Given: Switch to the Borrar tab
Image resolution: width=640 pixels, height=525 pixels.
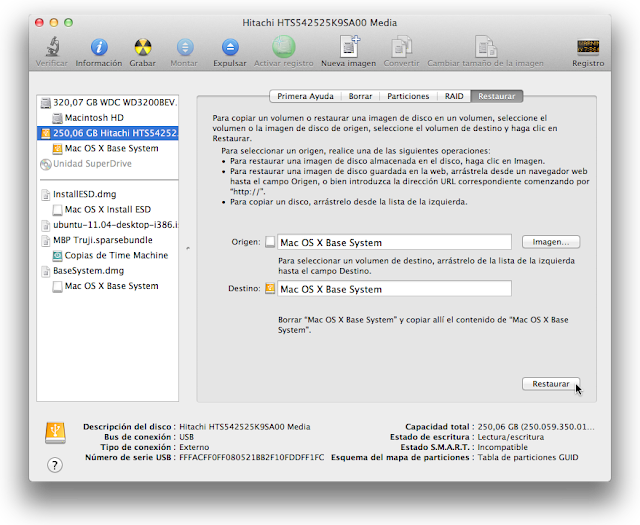Looking at the screenshot, I should click(x=360, y=96).
